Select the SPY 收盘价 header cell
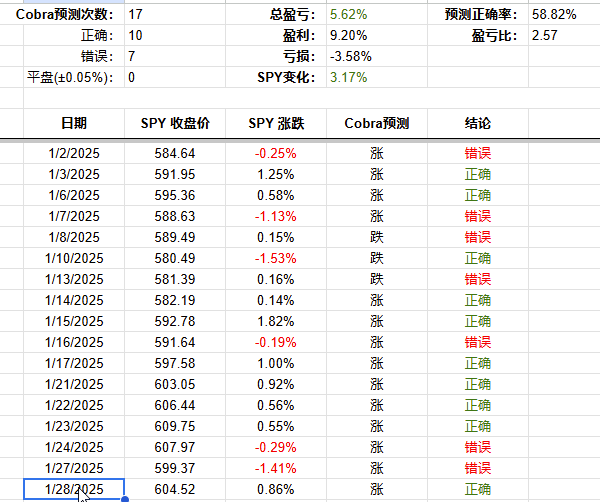Viewport: 600px width, 502px height. [175, 123]
